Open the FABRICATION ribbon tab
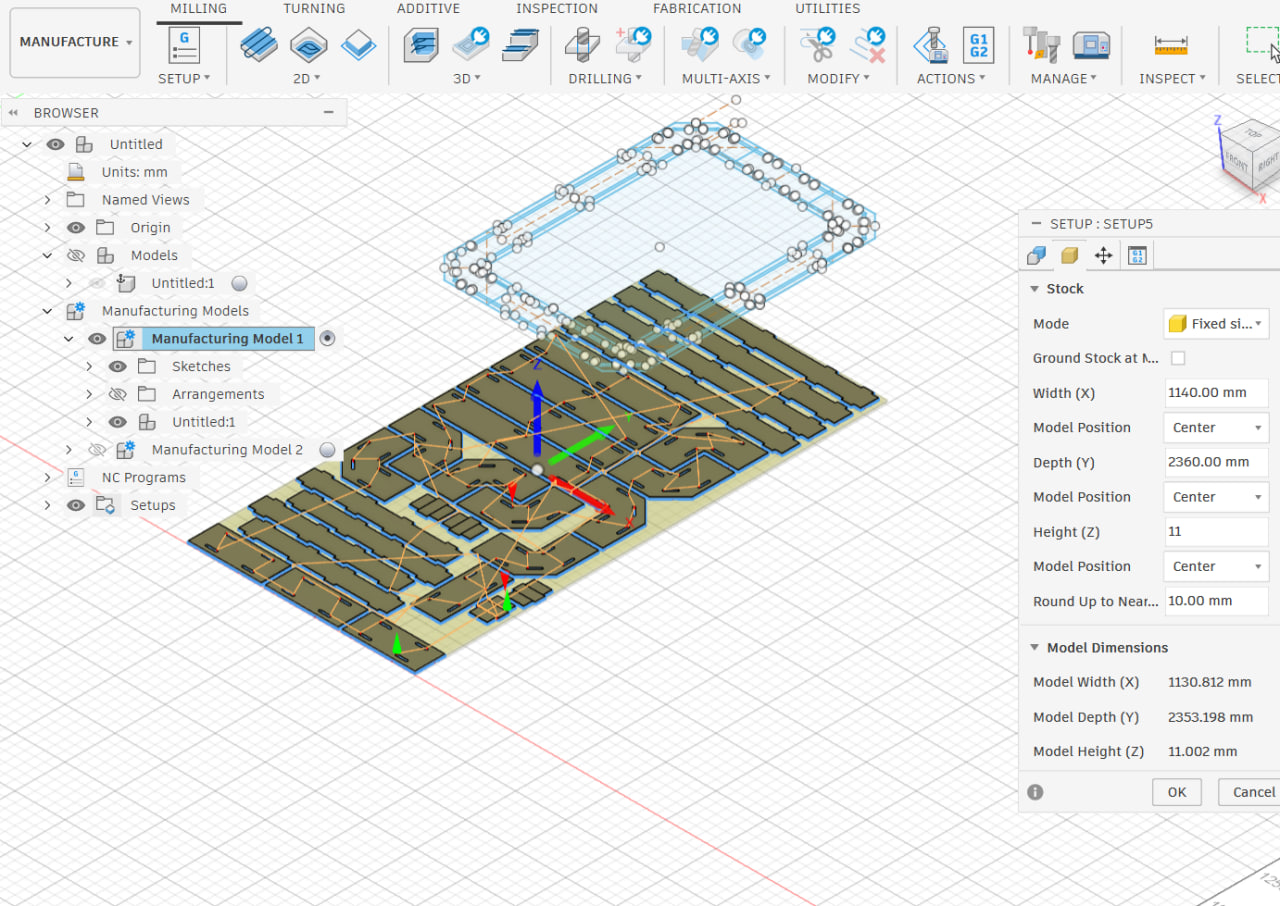The image size is (1280, 906). 697,9
